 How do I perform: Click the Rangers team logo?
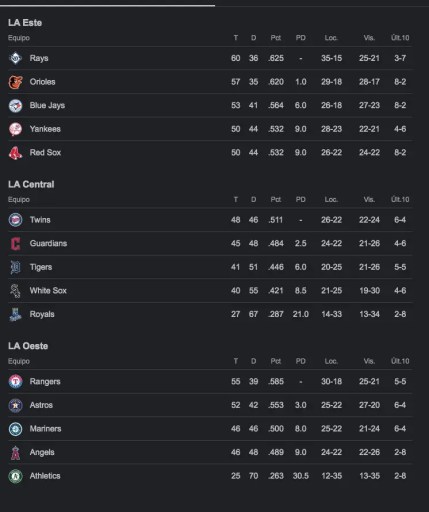(15, 381)
